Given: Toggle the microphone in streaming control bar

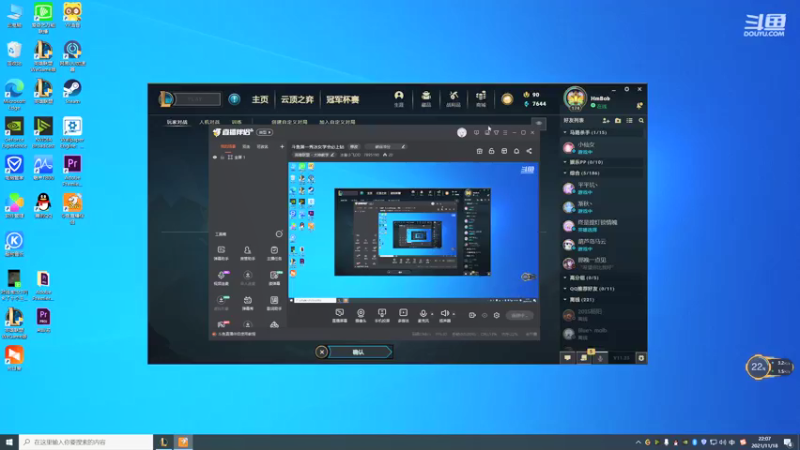Looking at the screenshot, I should [x=423, y=315].
